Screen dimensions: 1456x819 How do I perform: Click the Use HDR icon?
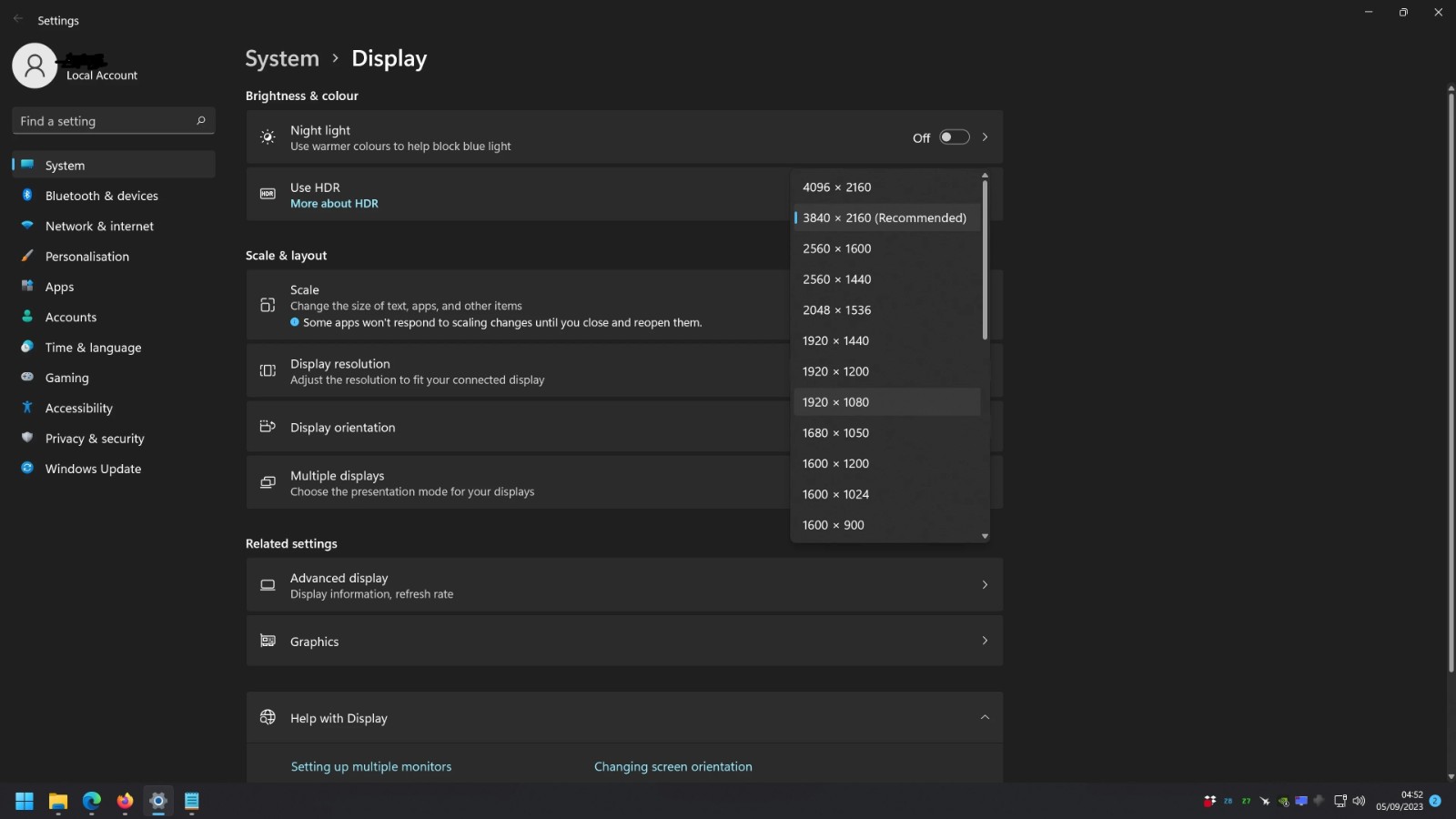tap(268, 194)
